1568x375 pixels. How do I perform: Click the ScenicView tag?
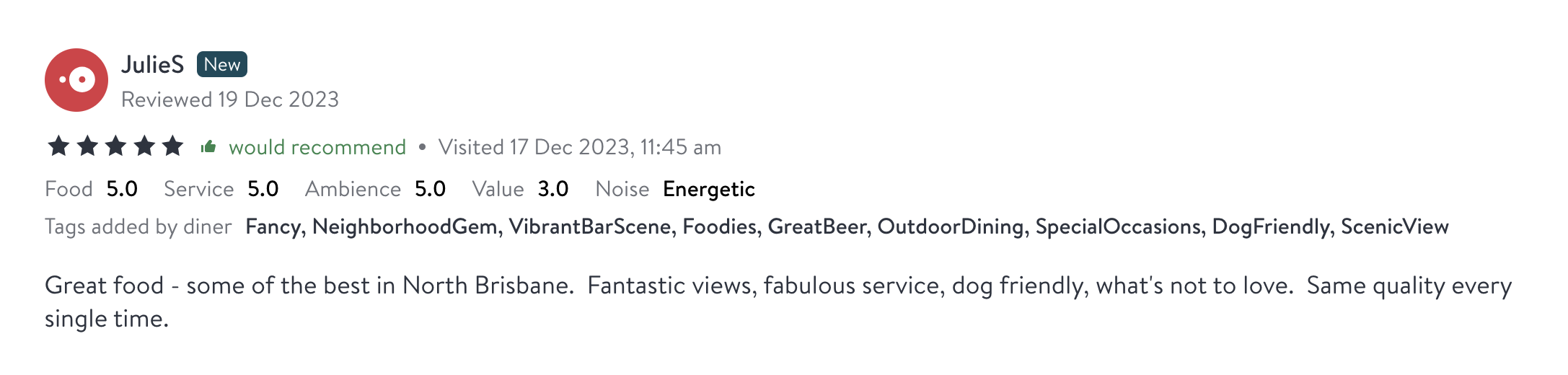pyautogui.click(x=1394, y=227)
